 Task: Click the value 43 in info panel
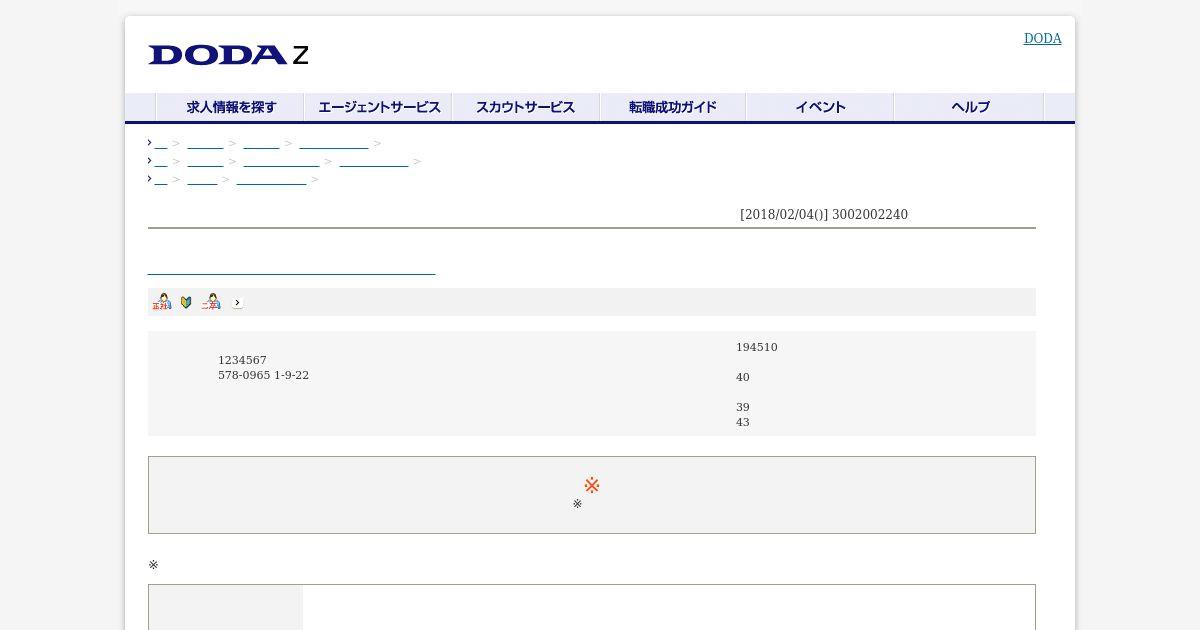click(x=743, y=422)
